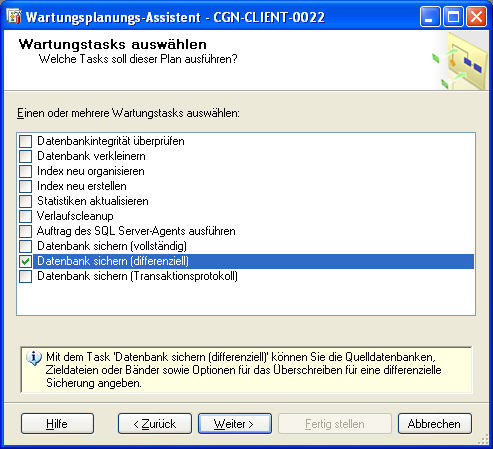Toggle the Verlaufscleanup checkbox
Screen dimensions: 493x449
25,216
